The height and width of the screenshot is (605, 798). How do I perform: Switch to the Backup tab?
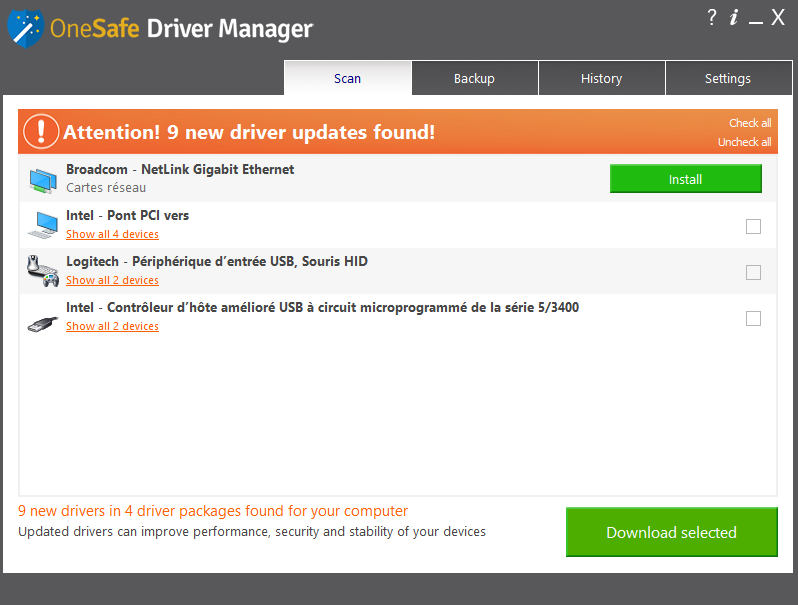[474, 78]
